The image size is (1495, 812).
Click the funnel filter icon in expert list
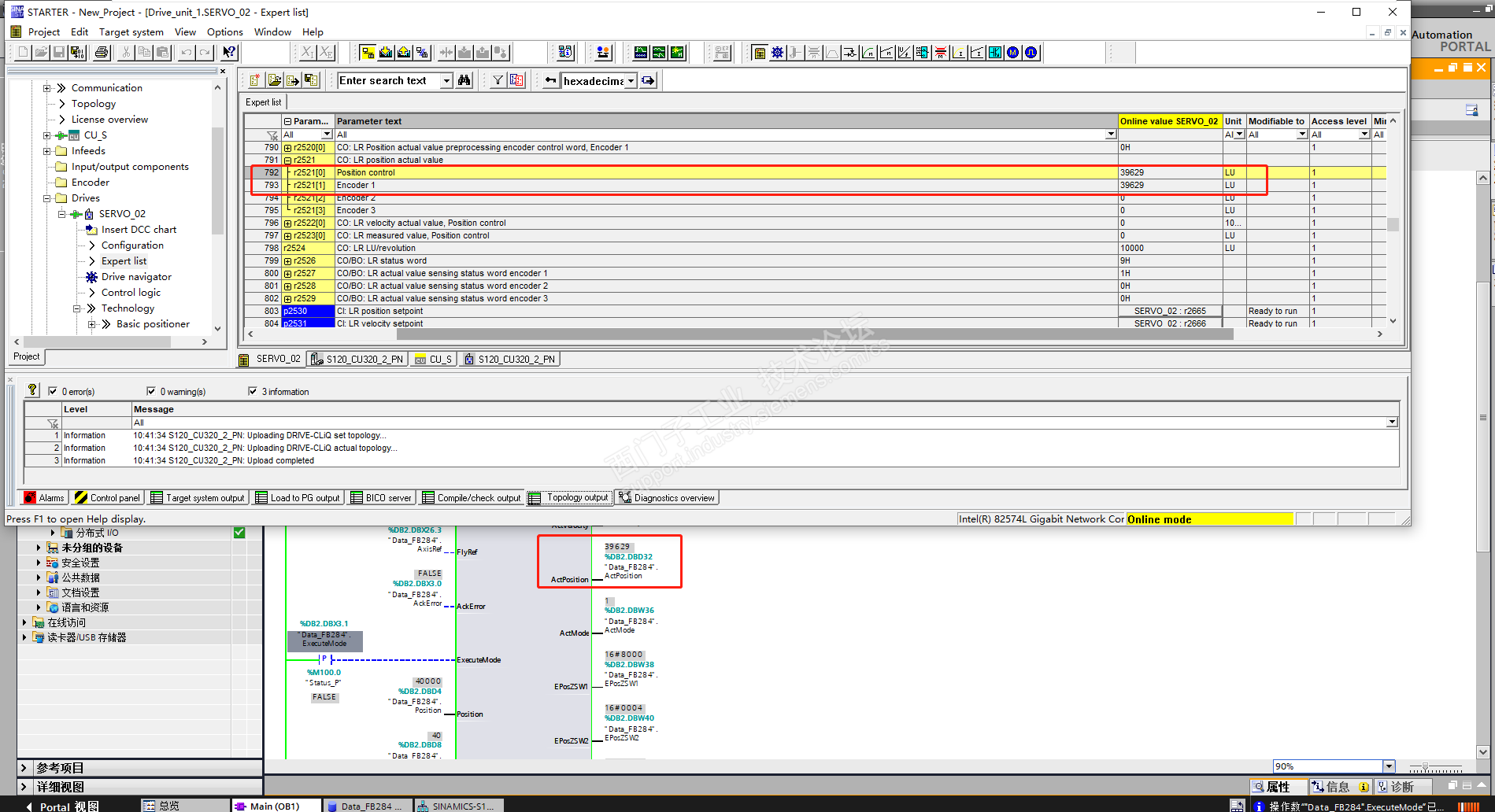pos(498,80)
